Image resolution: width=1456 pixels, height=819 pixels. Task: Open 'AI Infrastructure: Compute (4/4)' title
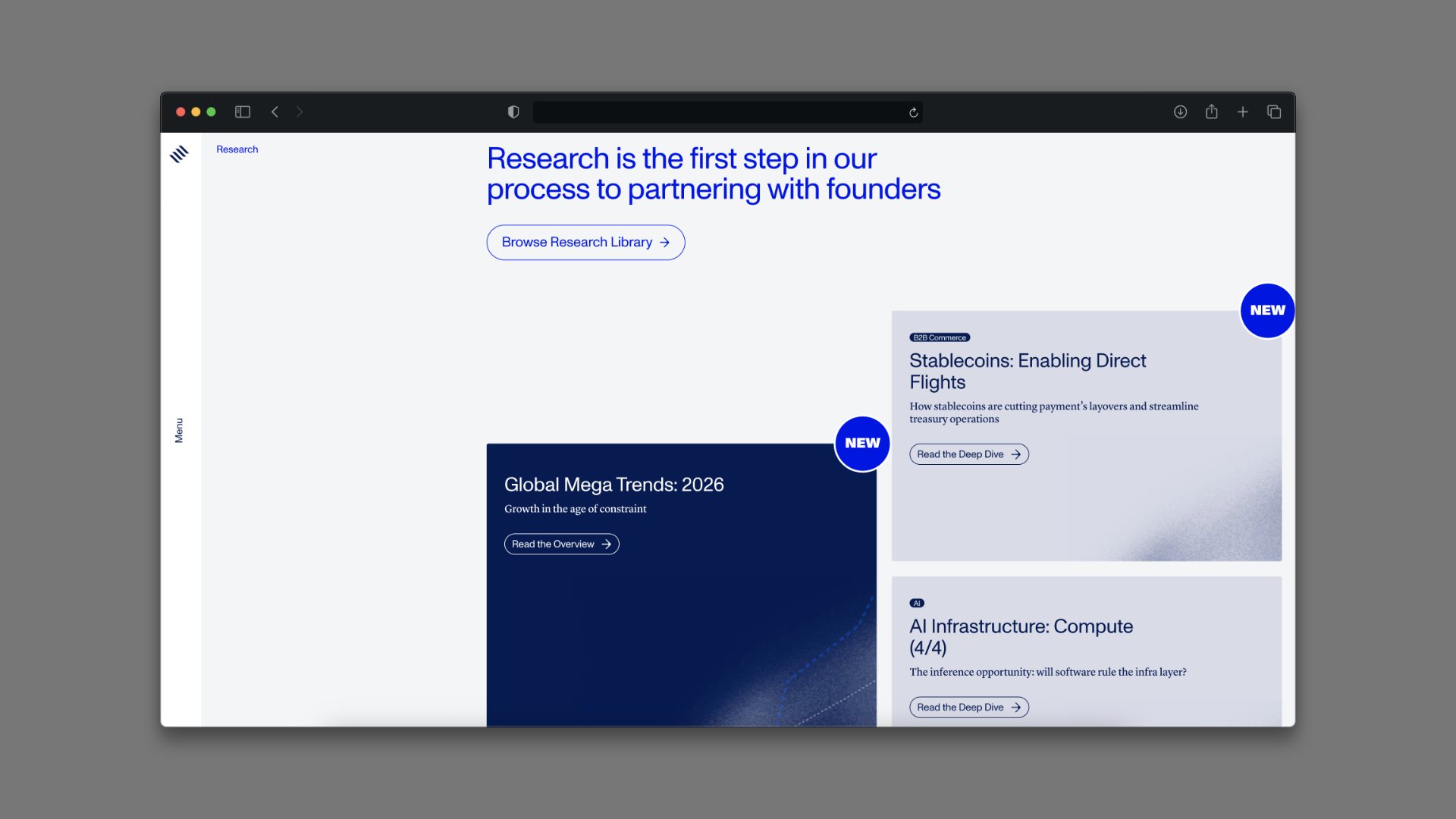[1021, 637]
